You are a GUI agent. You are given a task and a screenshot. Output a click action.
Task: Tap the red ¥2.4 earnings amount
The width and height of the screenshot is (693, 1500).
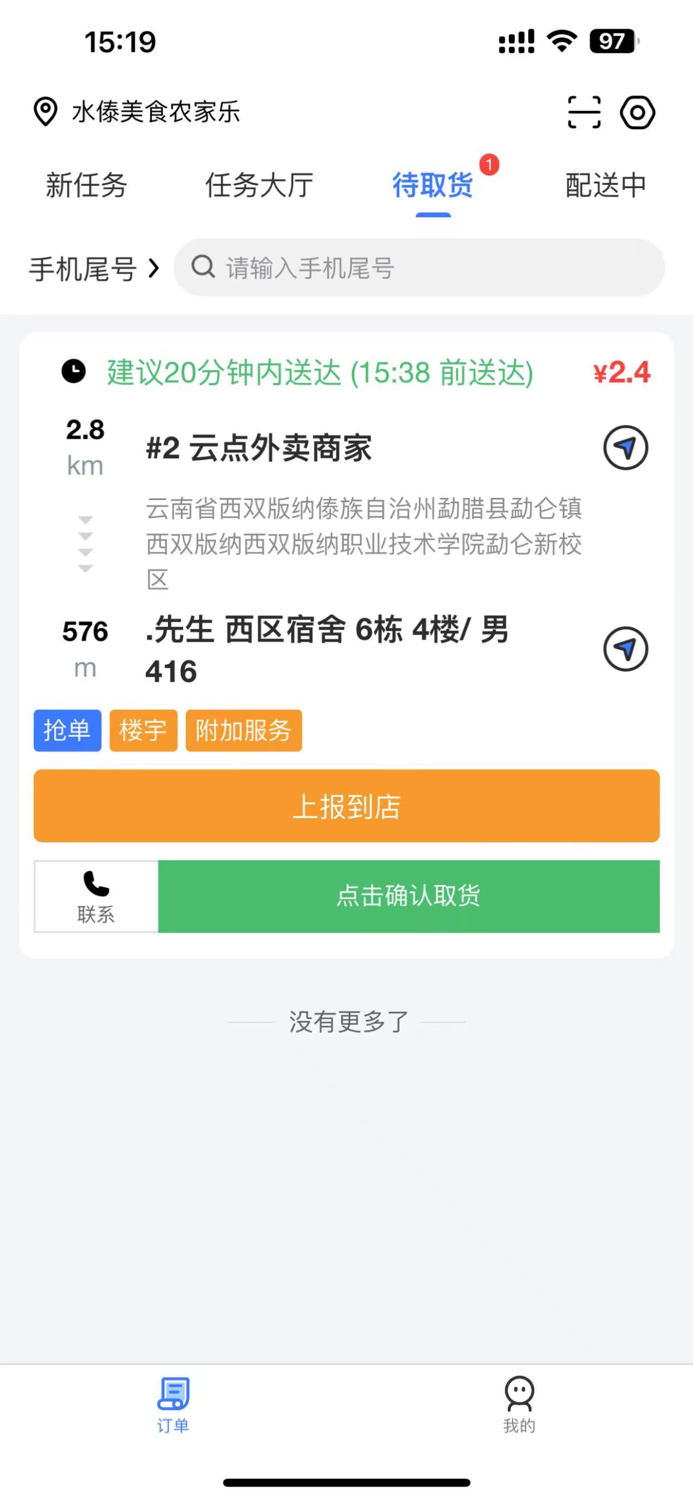621,371
